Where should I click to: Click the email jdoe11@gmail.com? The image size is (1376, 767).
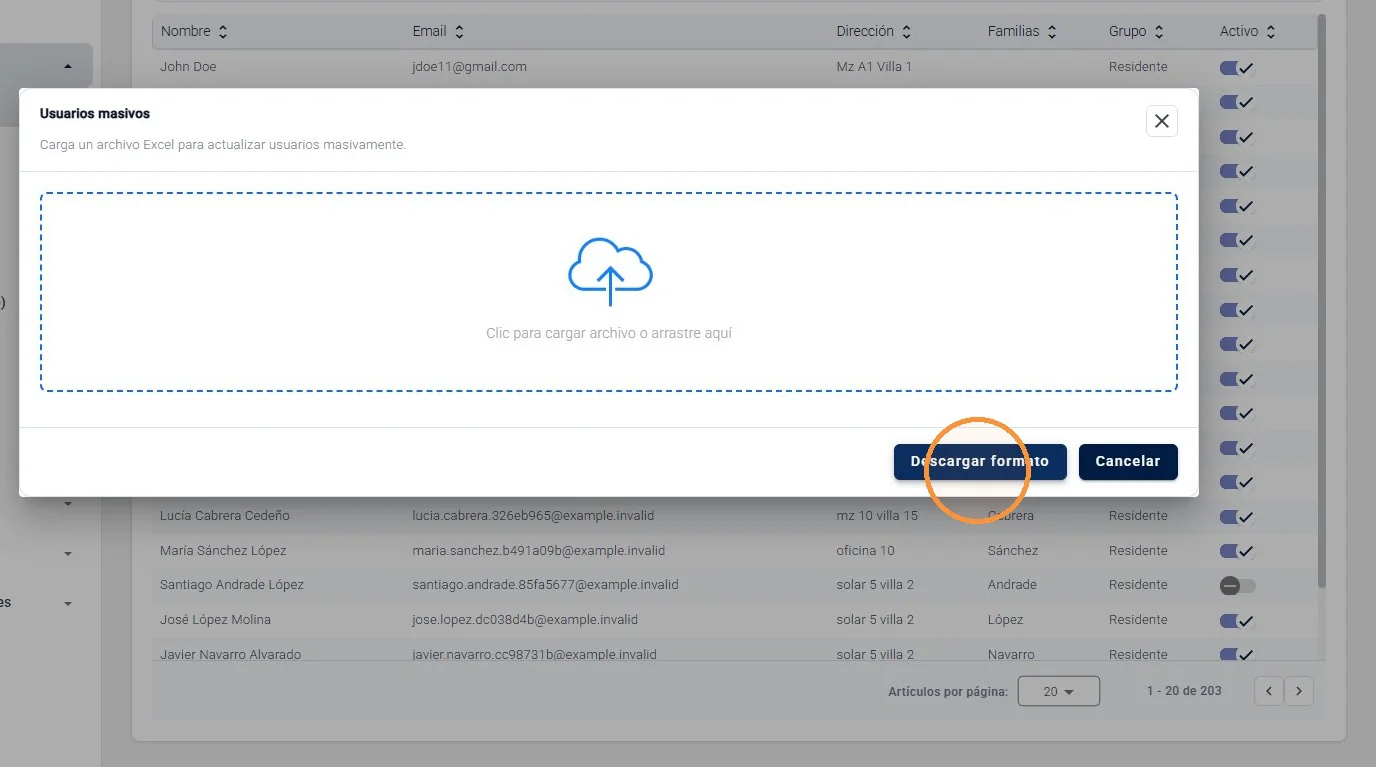click(x=469, y=67)
